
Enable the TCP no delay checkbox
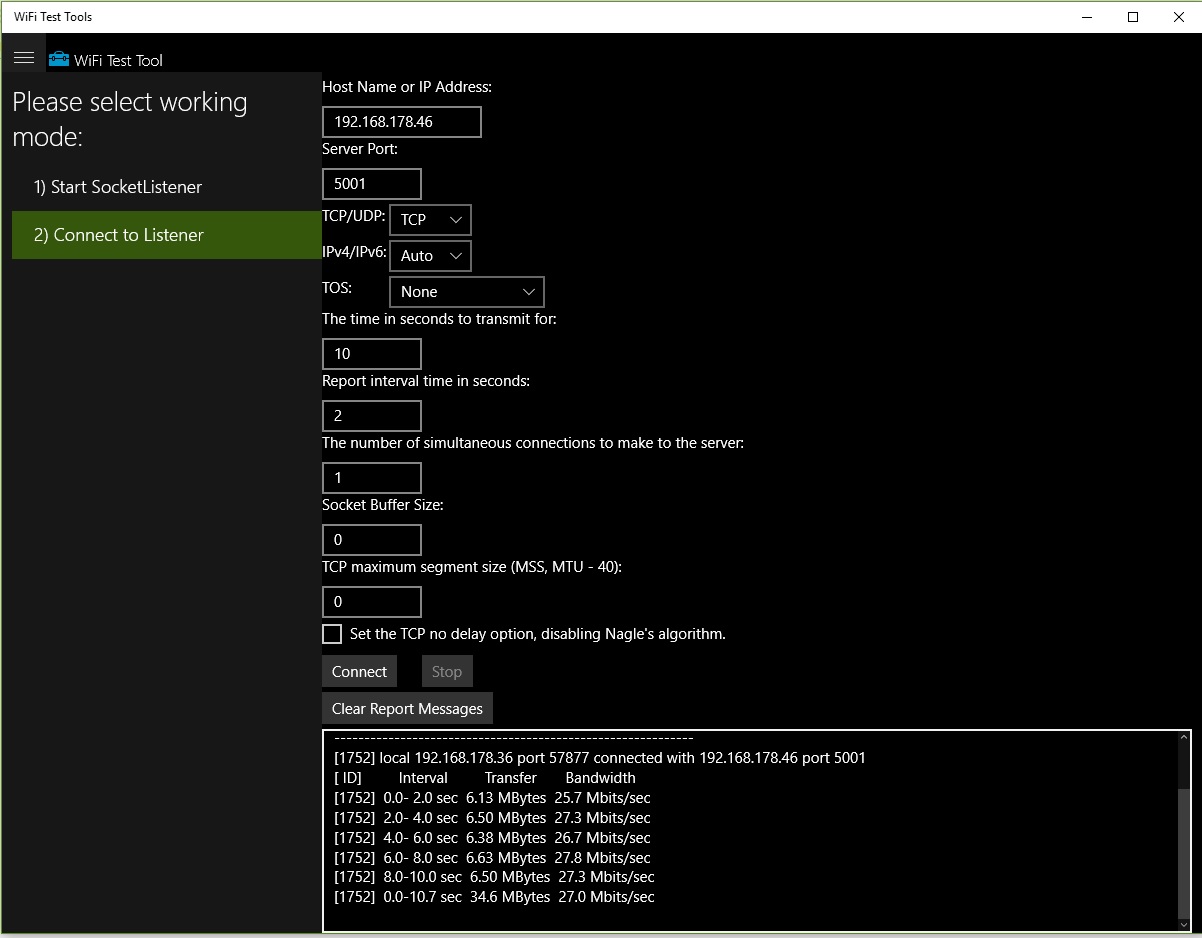tap(332, 634)
